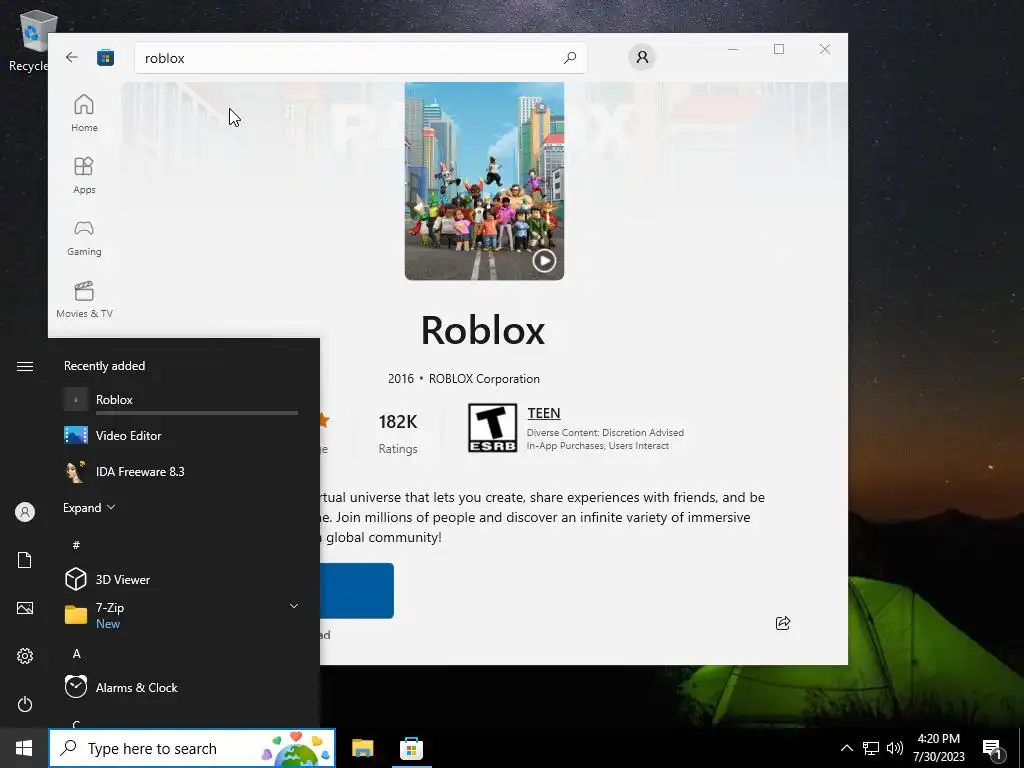The image size is (1024, 768).
Task: Click Microsoft Store taskbar icon
Action: 411,748
